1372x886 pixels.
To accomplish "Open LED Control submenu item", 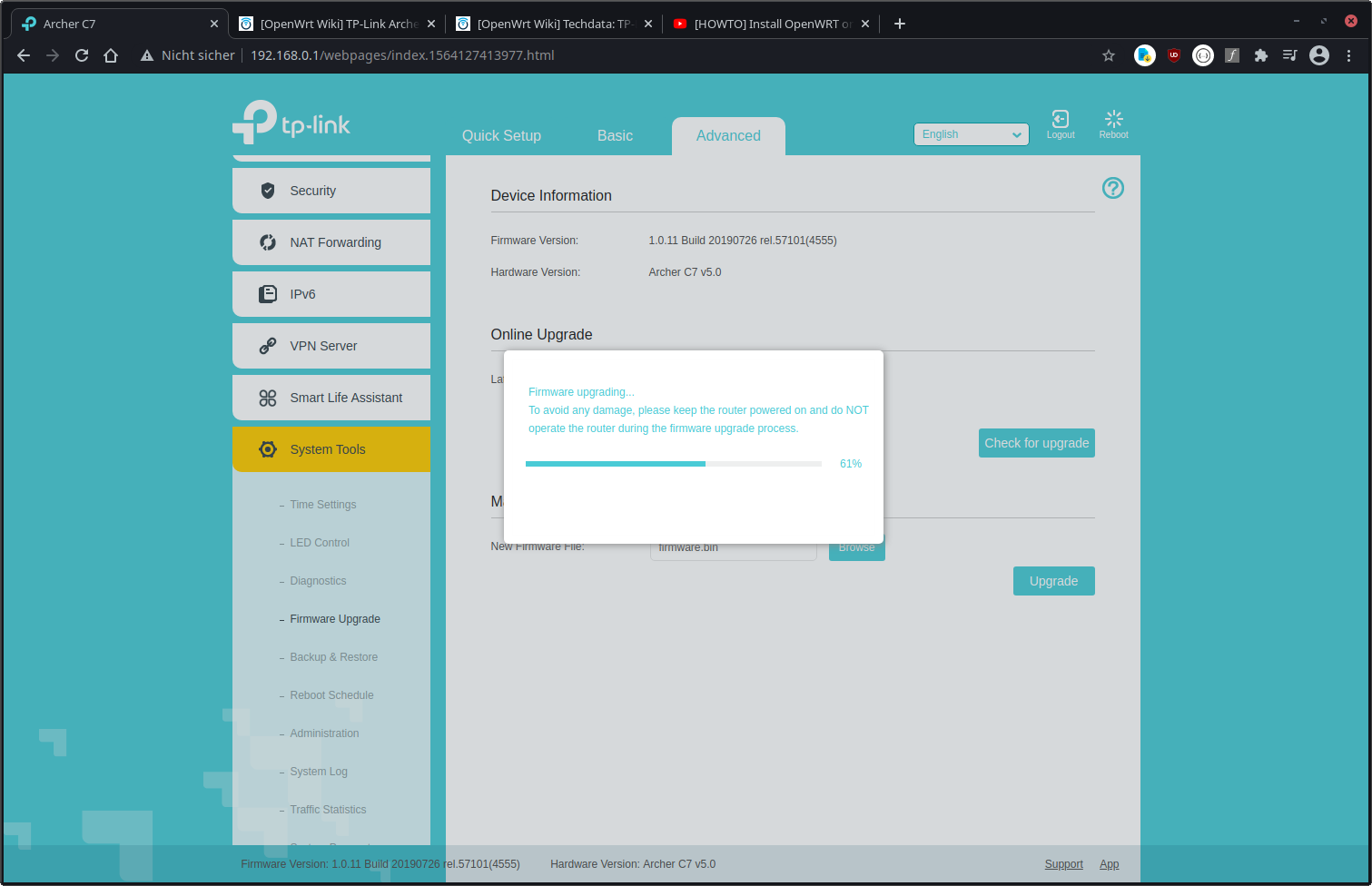I will pos(320,543).
